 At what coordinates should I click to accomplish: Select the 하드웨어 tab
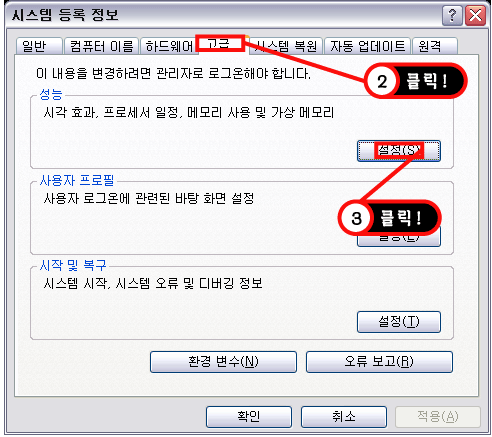pos(168,46)
